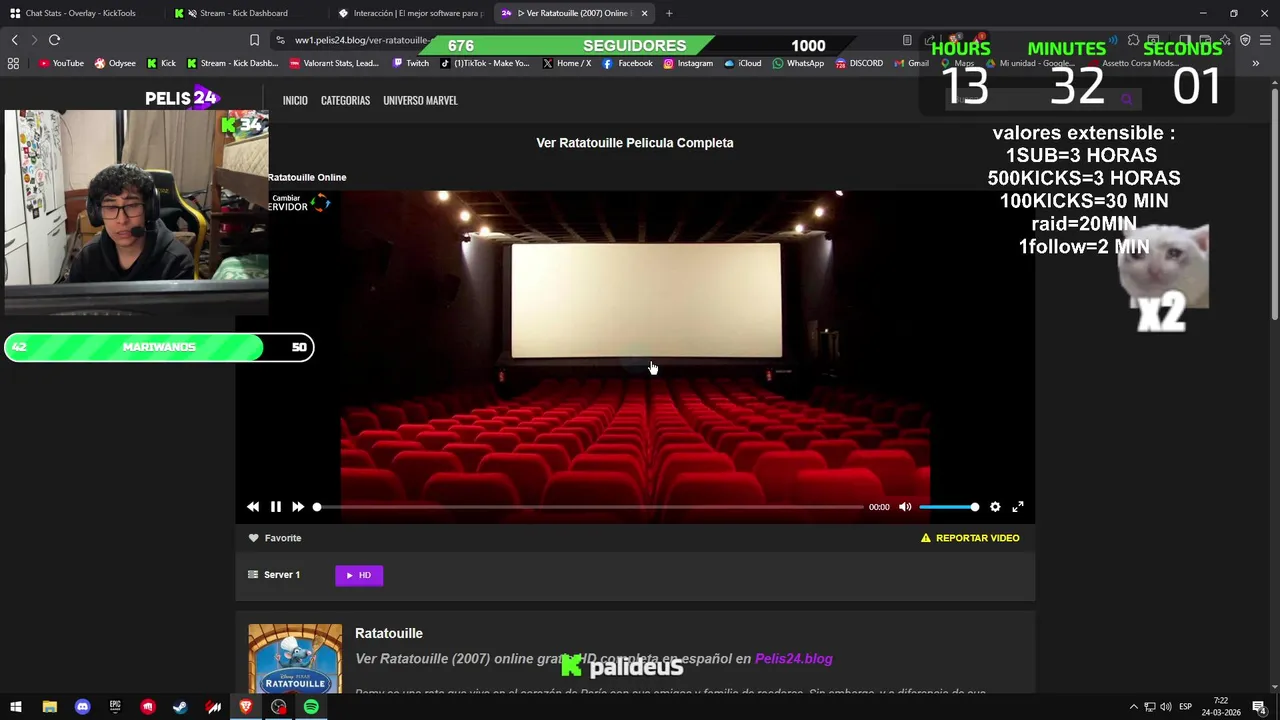Click the address bar URL
The width and height of the screenshot is (1280, 720).
362,40
